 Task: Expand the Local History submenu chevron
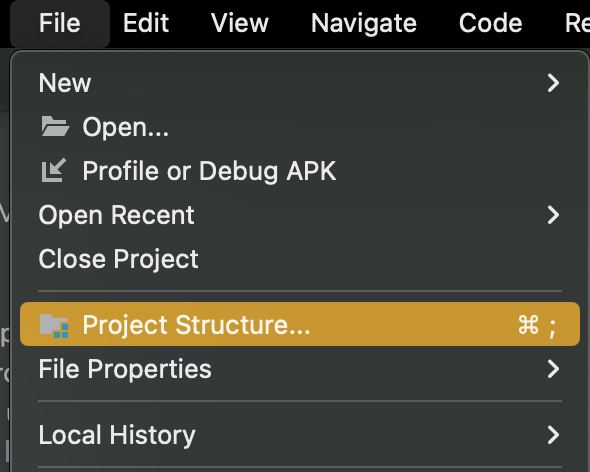coord(553,435)
